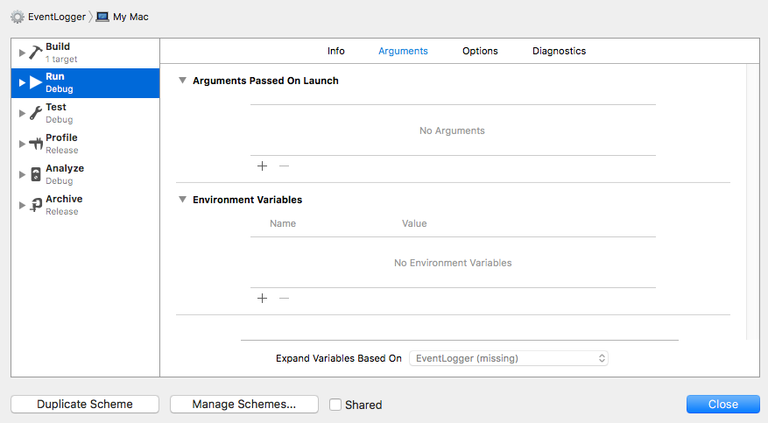Open Expand Variables Based On dropdown
The height and width of the screenshot is (423, 768).
tap(509, 358)
